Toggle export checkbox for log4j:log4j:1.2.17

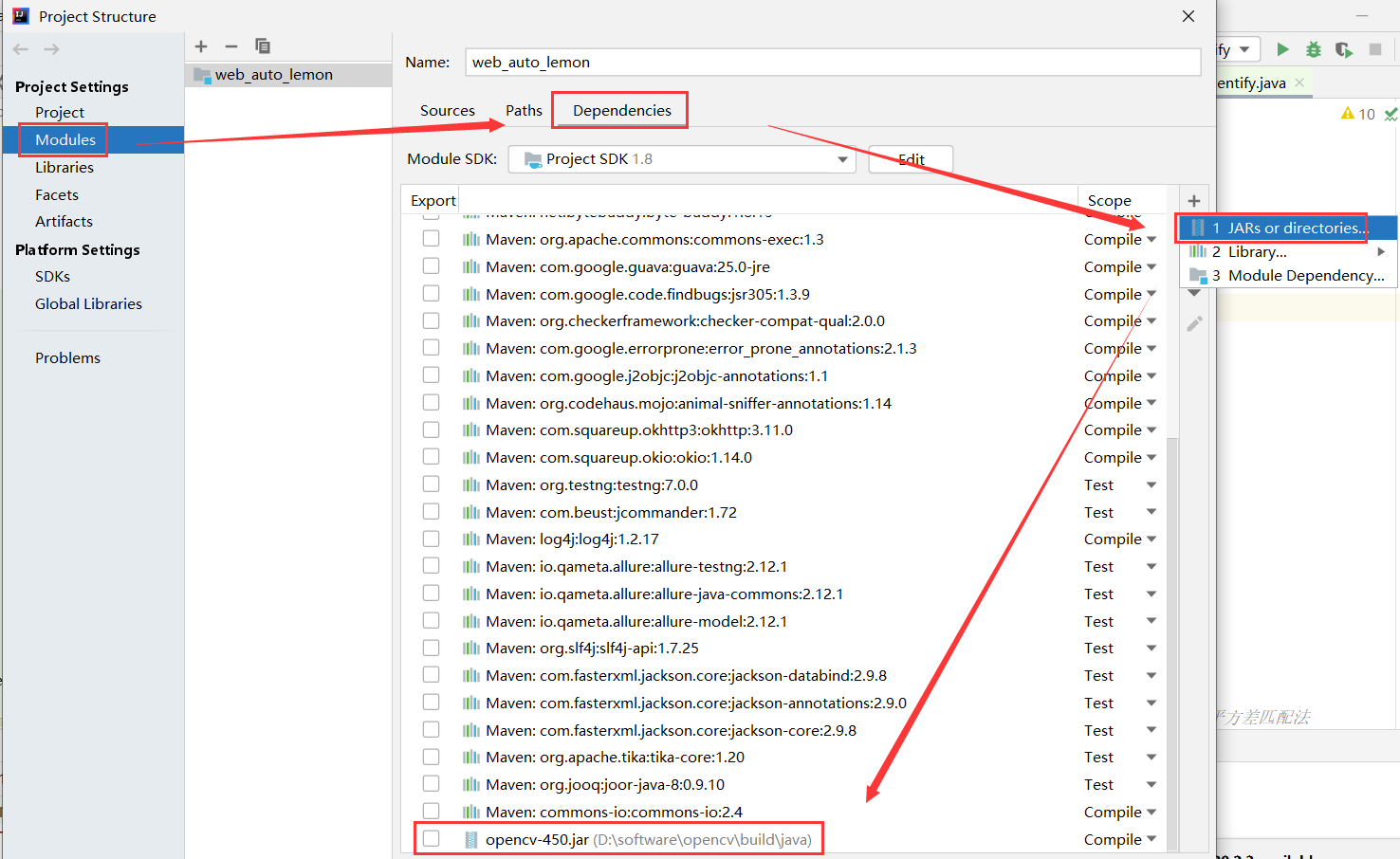(432, 539)
